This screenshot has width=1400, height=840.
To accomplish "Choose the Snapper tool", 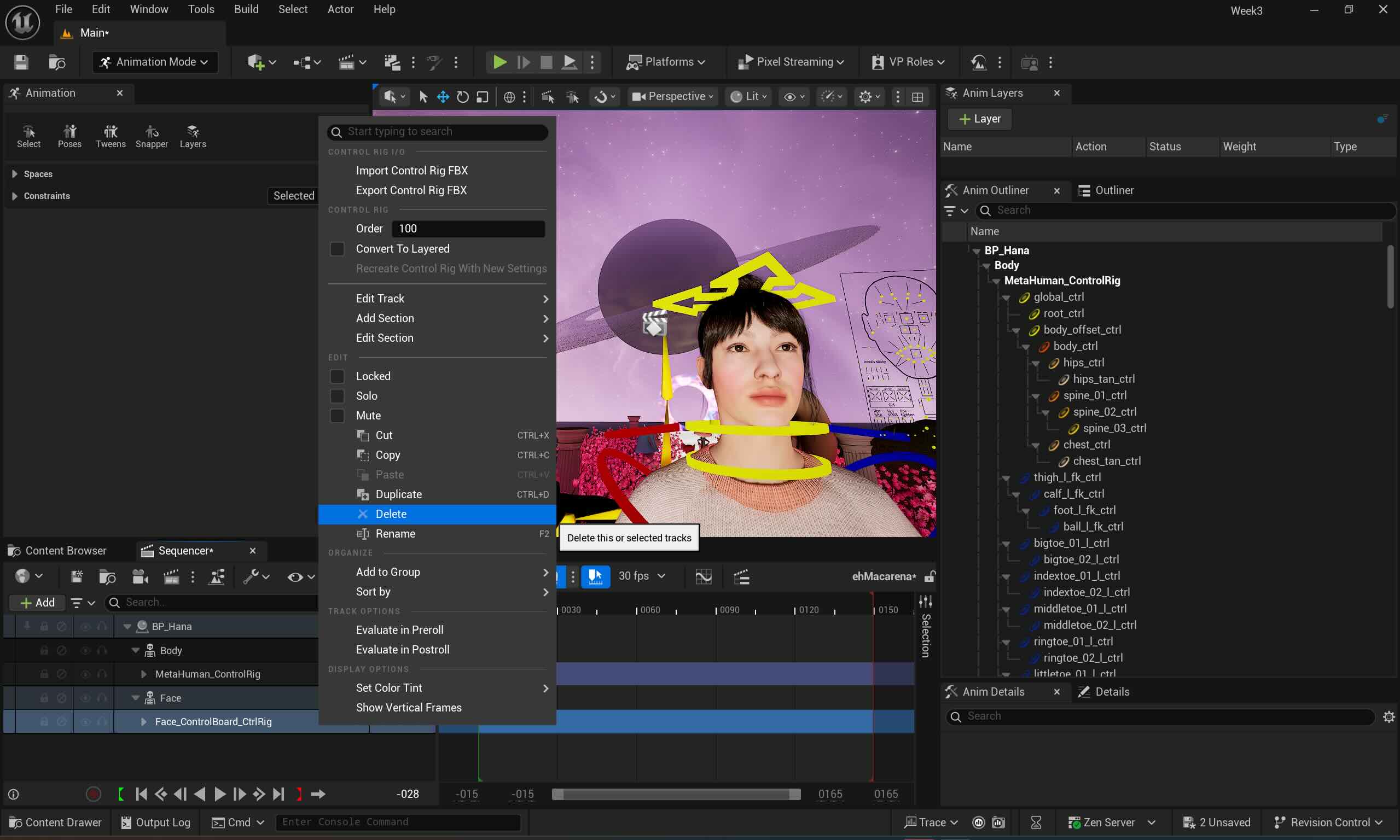I will pos(152,136).
